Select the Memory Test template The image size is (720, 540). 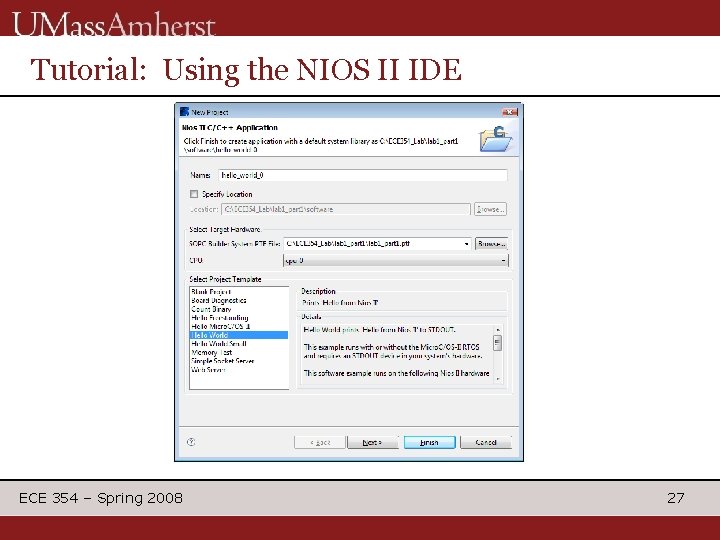pos(239,353)
